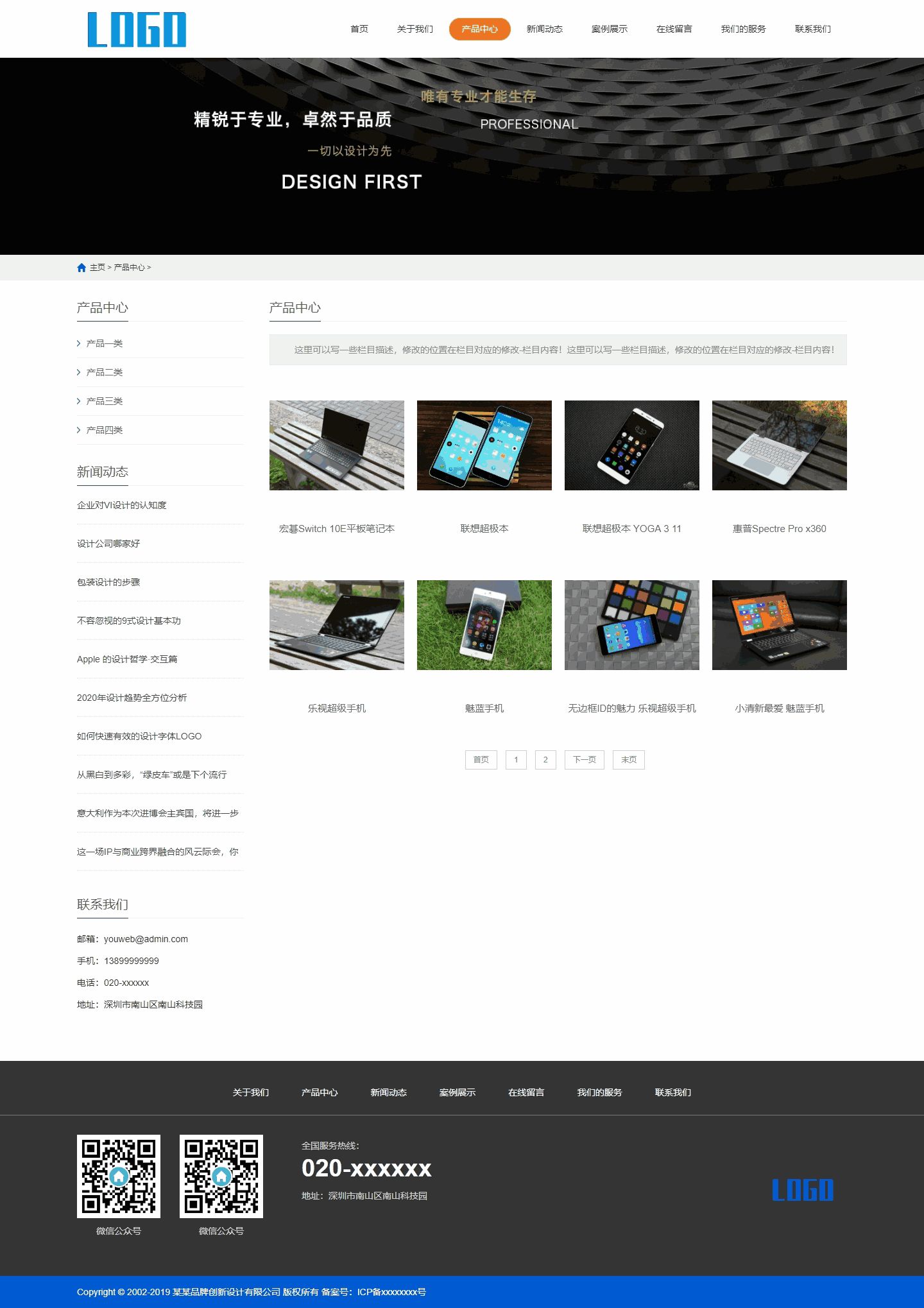The image size is (924, 1308).
Task: Click the blue LOGO in the header
Action: 137,30
